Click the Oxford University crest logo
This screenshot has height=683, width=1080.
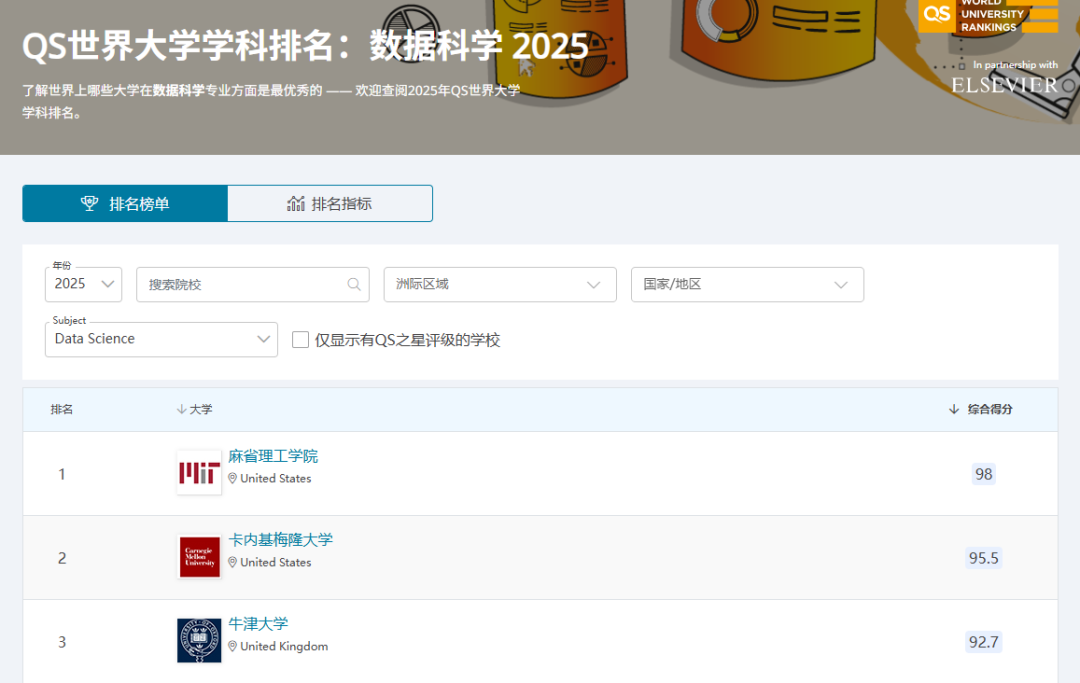(x=199, y=640)
